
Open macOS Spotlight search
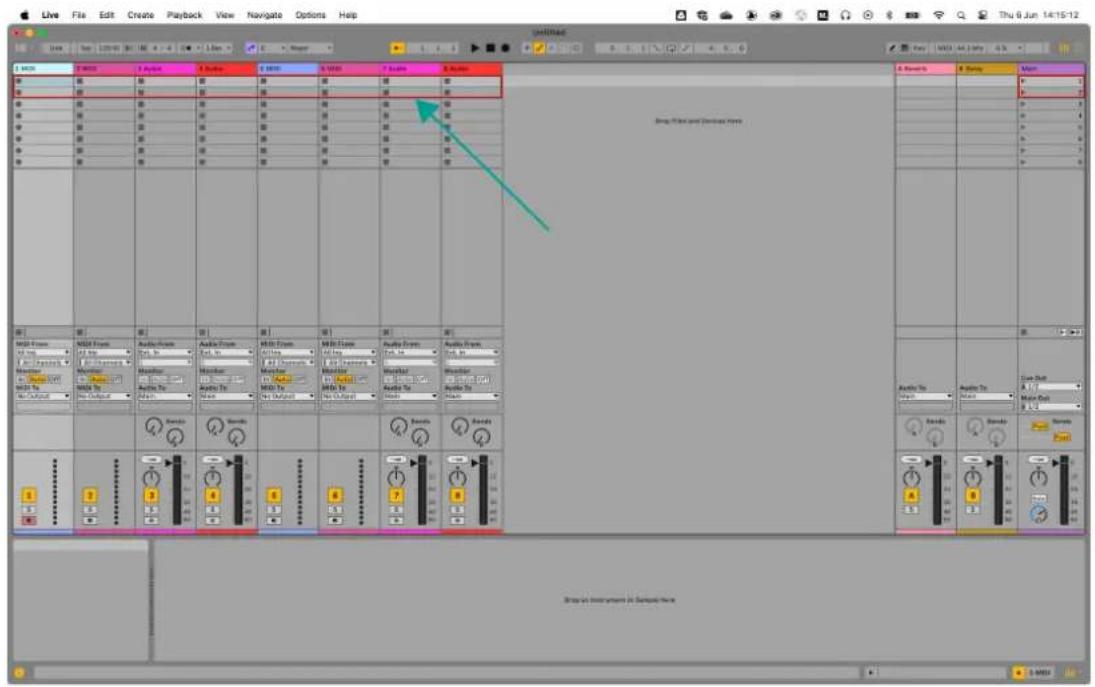click(x=961, y=15)
